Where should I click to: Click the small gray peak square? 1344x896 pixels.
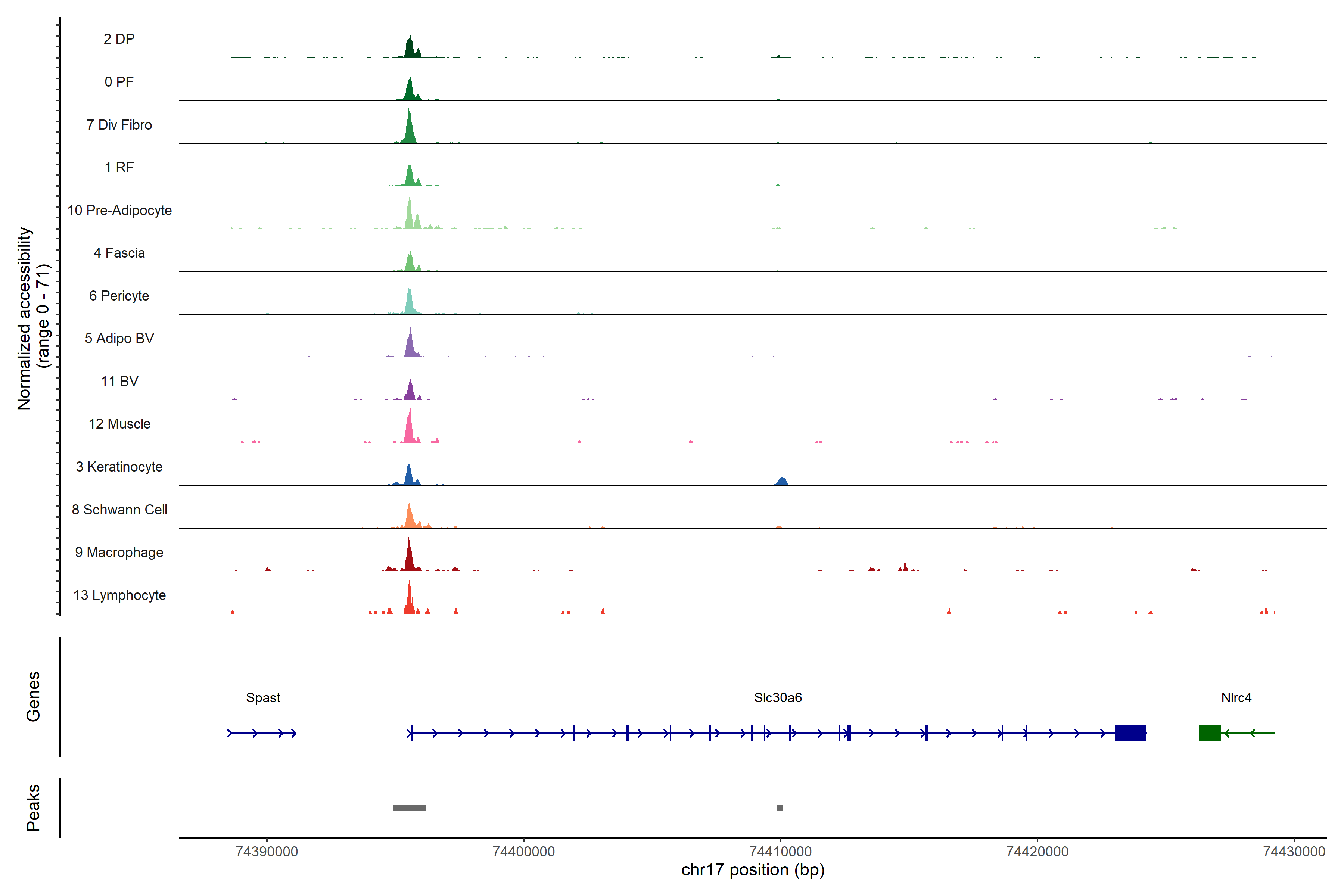pyautogui.click(x=780, y=808)
